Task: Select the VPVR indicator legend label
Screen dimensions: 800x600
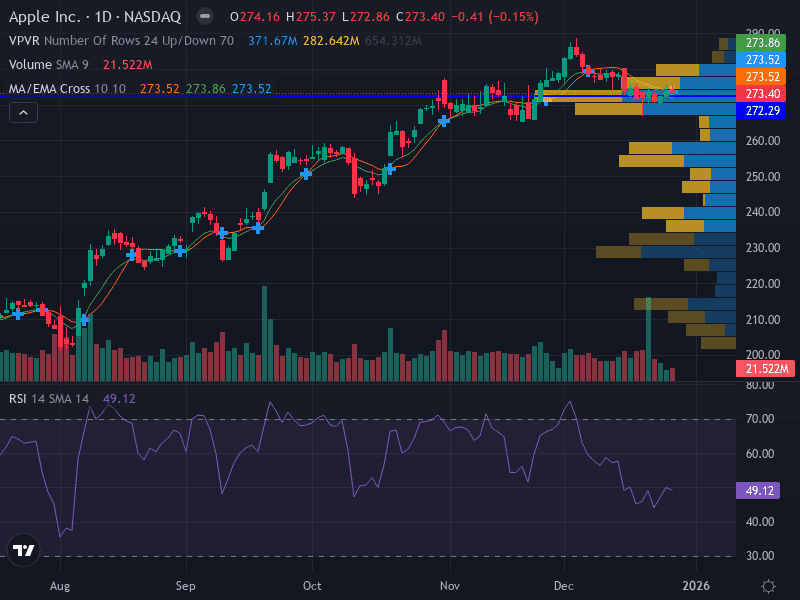Action: 24,41
